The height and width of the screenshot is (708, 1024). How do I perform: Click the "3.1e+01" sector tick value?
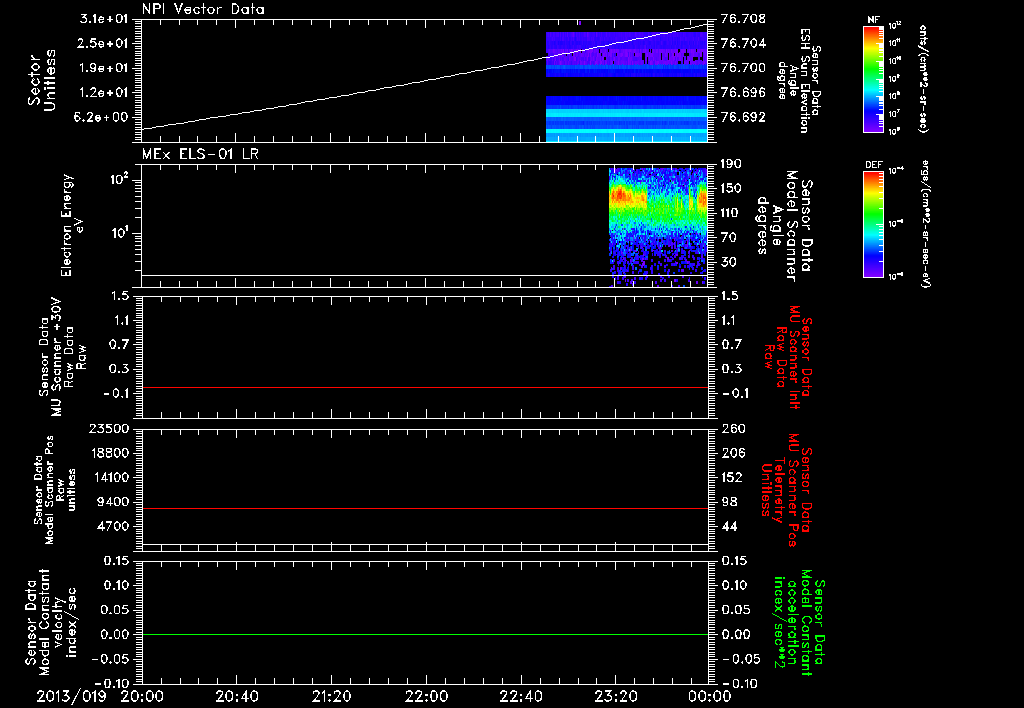click(x=104, y=19)
